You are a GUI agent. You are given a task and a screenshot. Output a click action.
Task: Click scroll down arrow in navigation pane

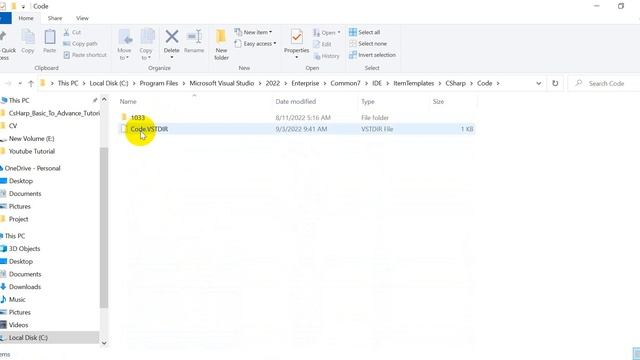tap(104, 343)
